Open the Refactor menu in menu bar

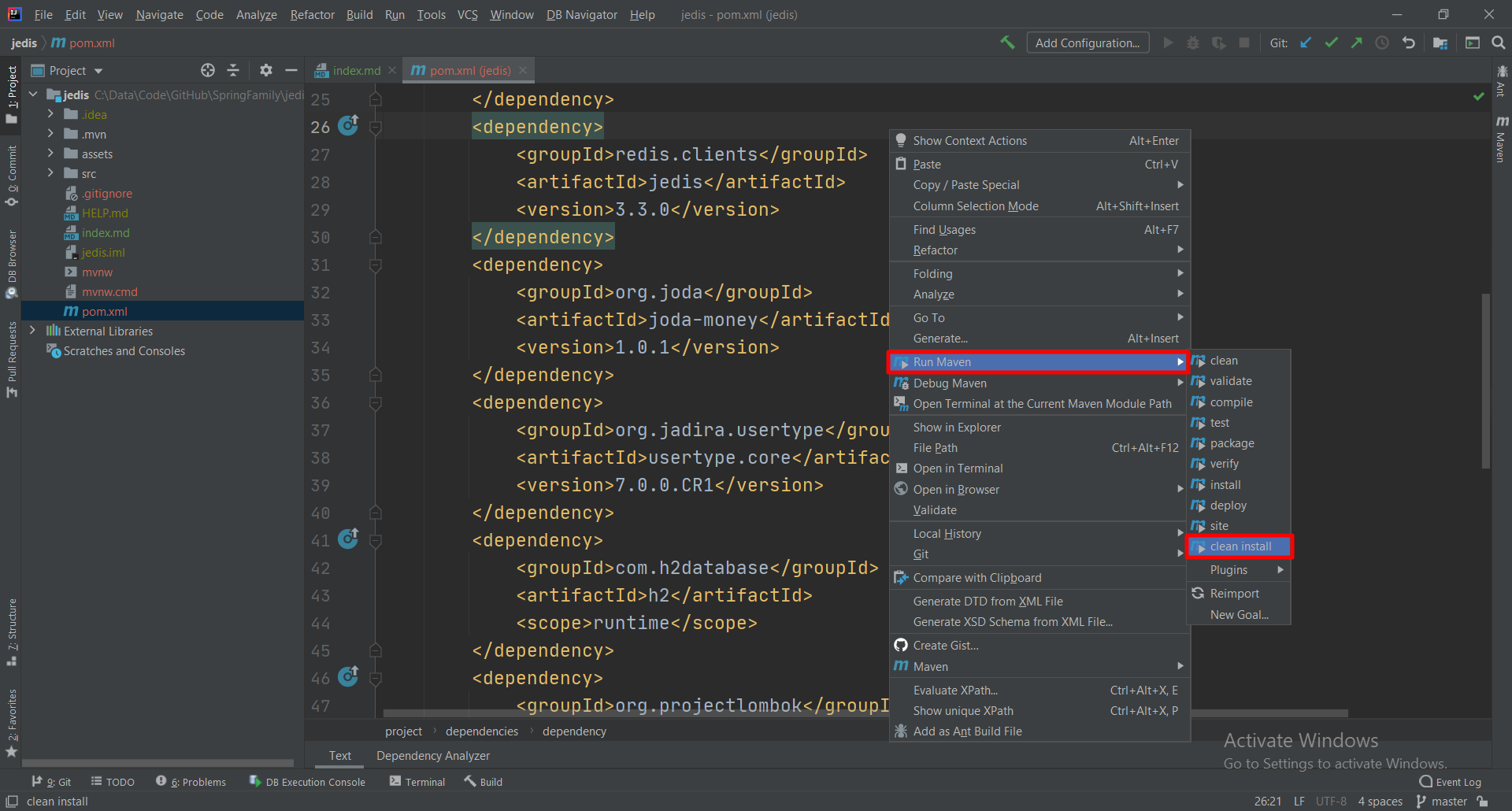(312, 14)
